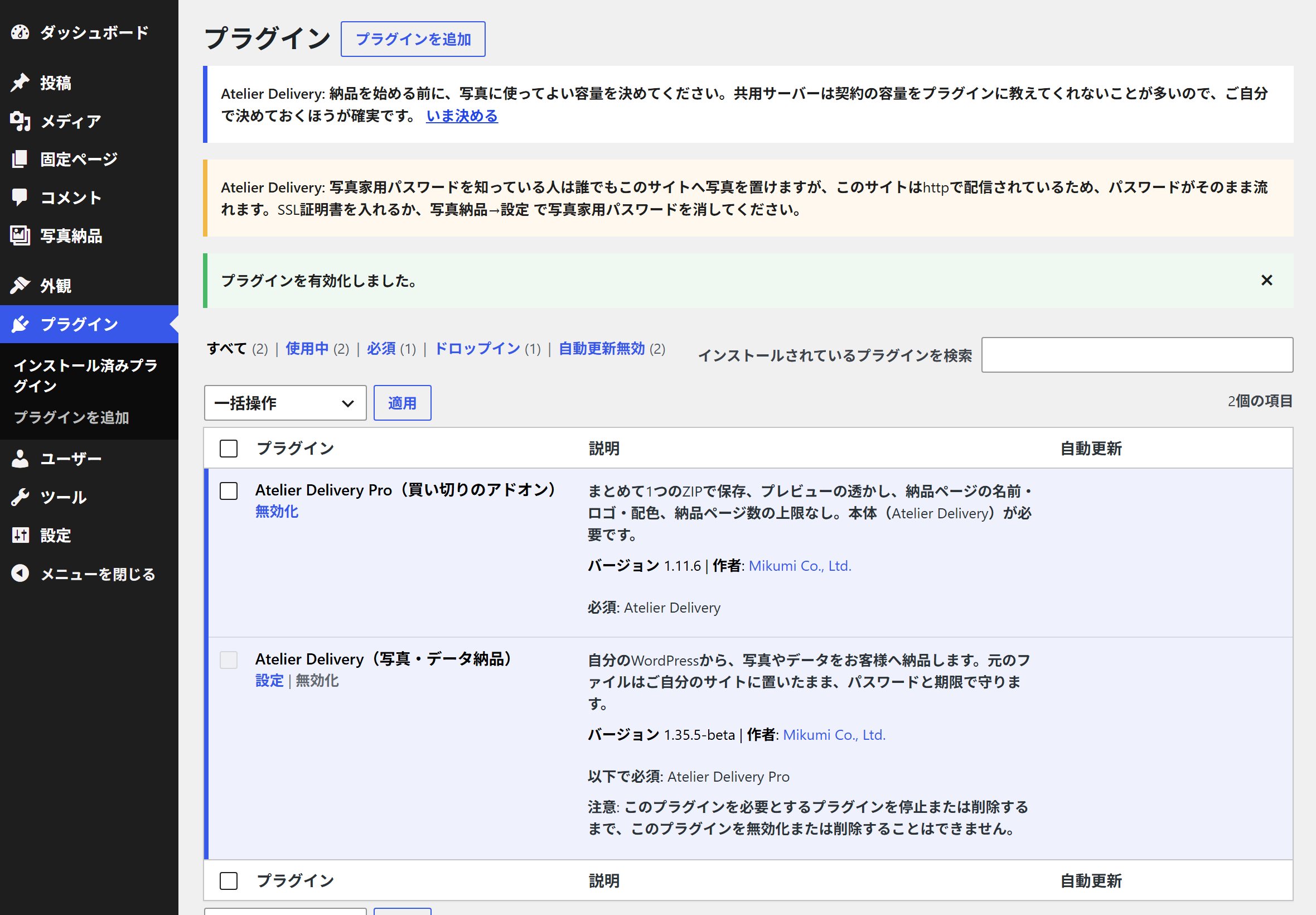Click the ツール wrench icon

click(x=20, y=497)
